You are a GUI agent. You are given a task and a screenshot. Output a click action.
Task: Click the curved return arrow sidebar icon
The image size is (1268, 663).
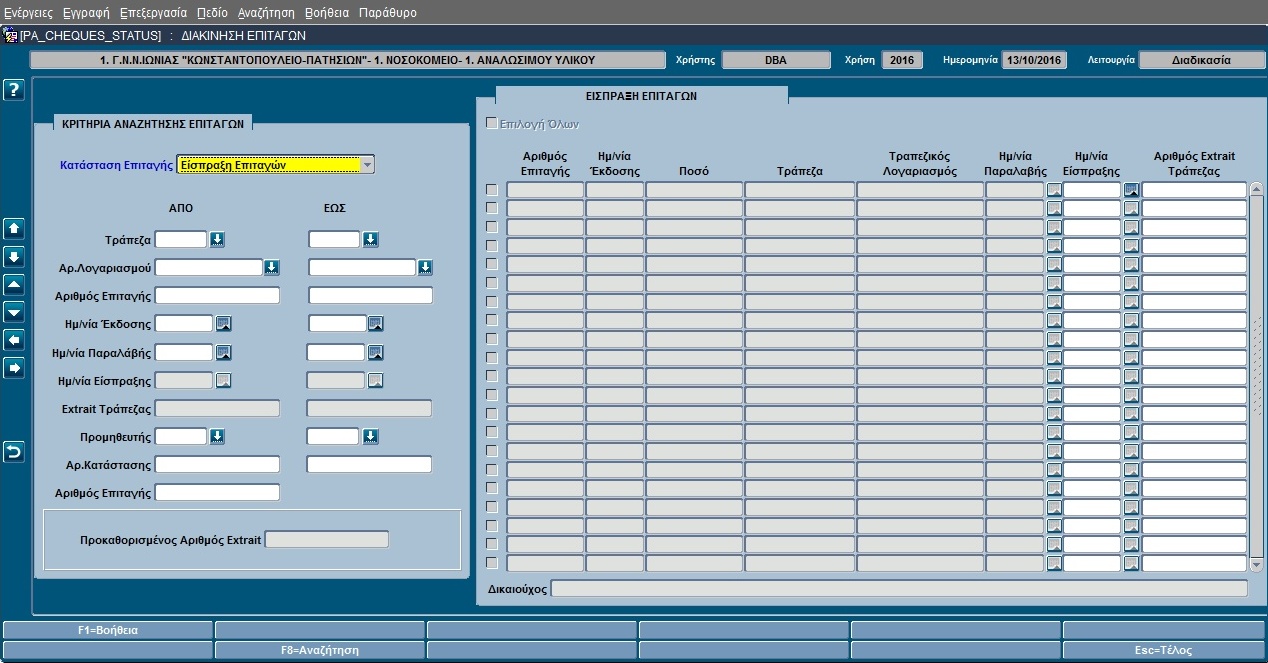(14, 452)
